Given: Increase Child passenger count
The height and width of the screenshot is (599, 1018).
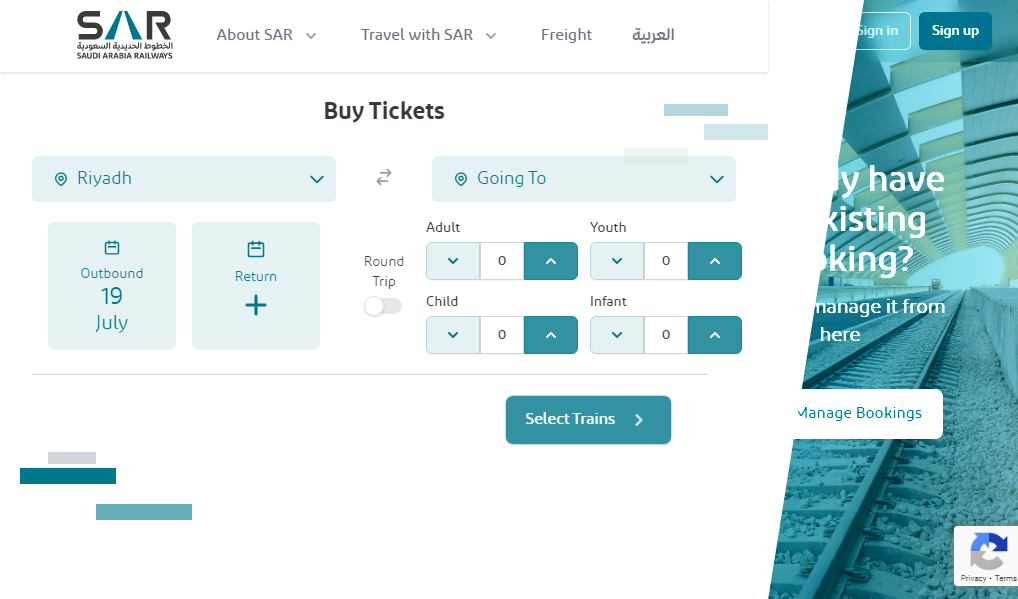Looking at the screenshot, I should (551, 335).
